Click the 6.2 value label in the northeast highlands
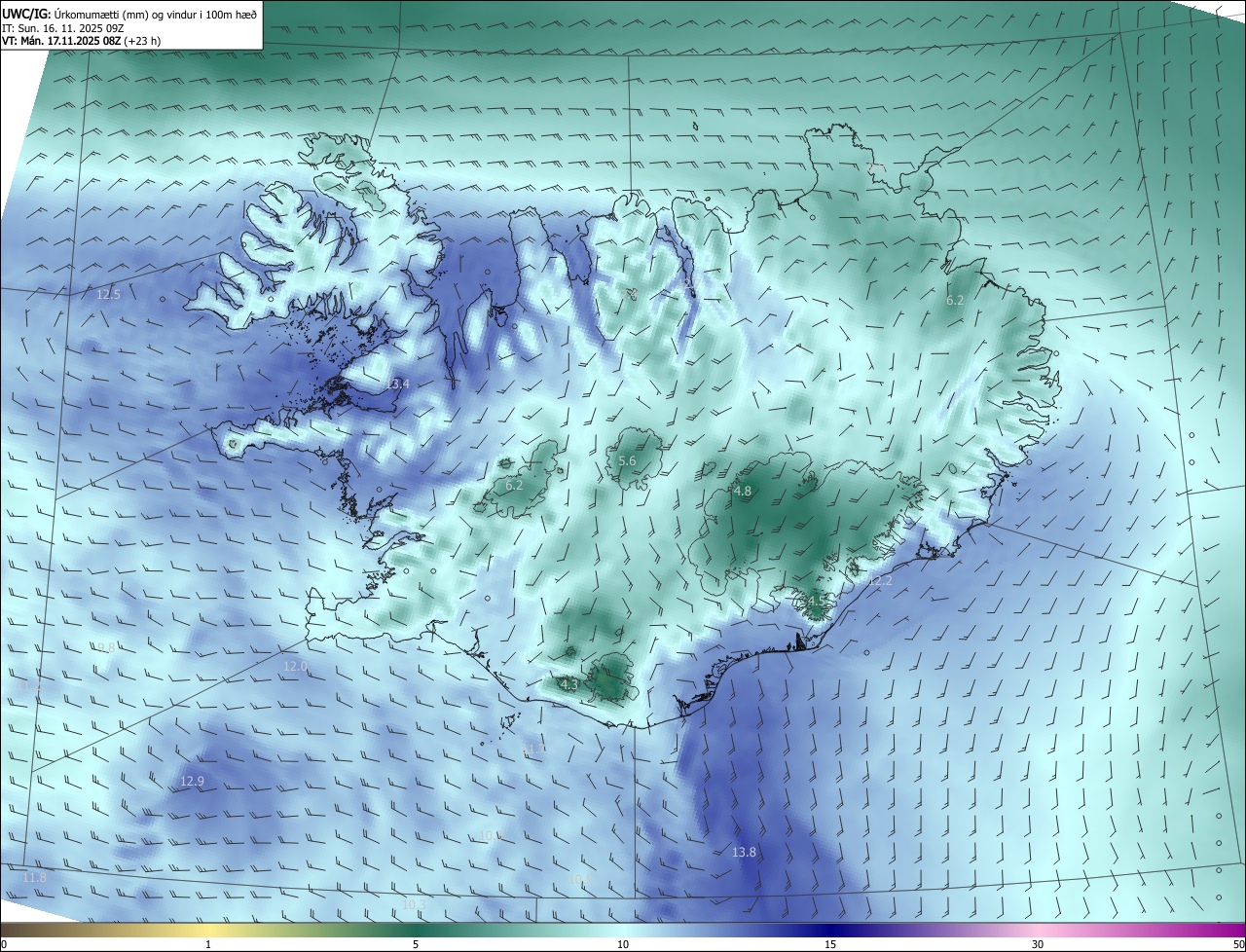Image resolution: width=1246 pixels, height=952 pixels. (955, 301)
